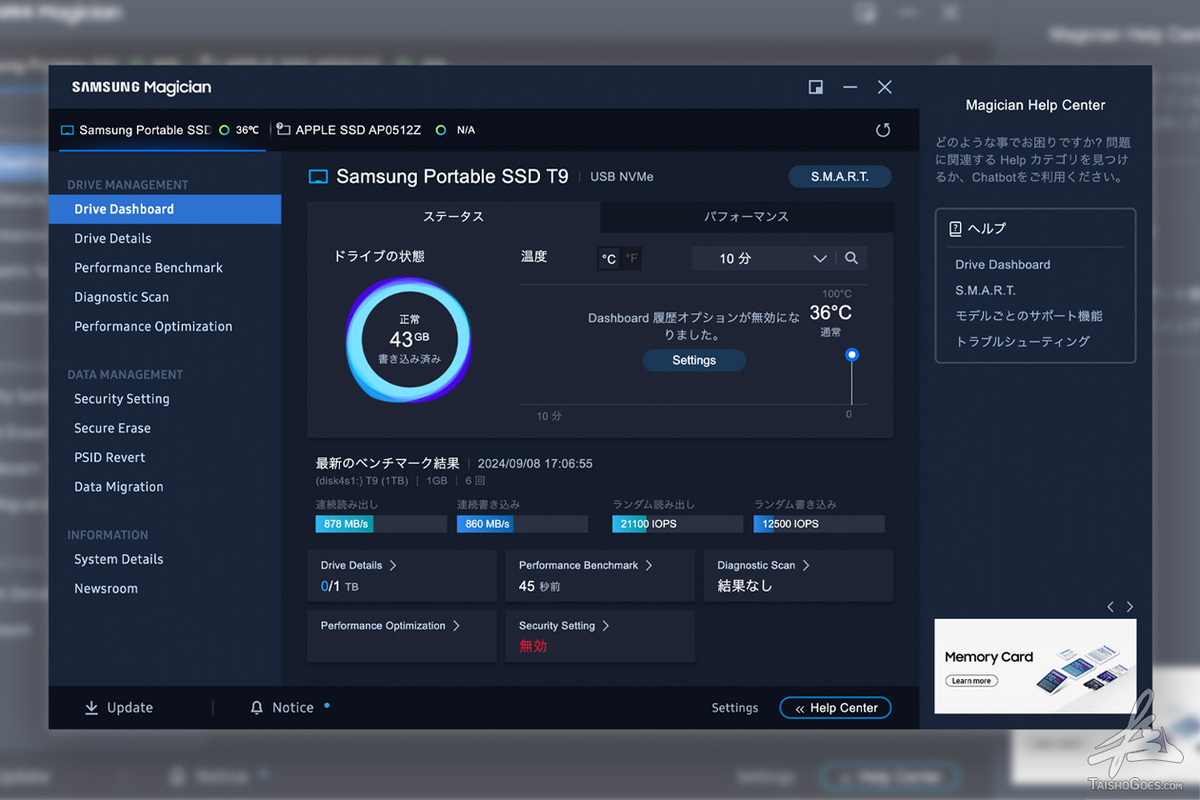Select the ステータス tab
This screenshot has height=800, width=1200.
[453, 217]
